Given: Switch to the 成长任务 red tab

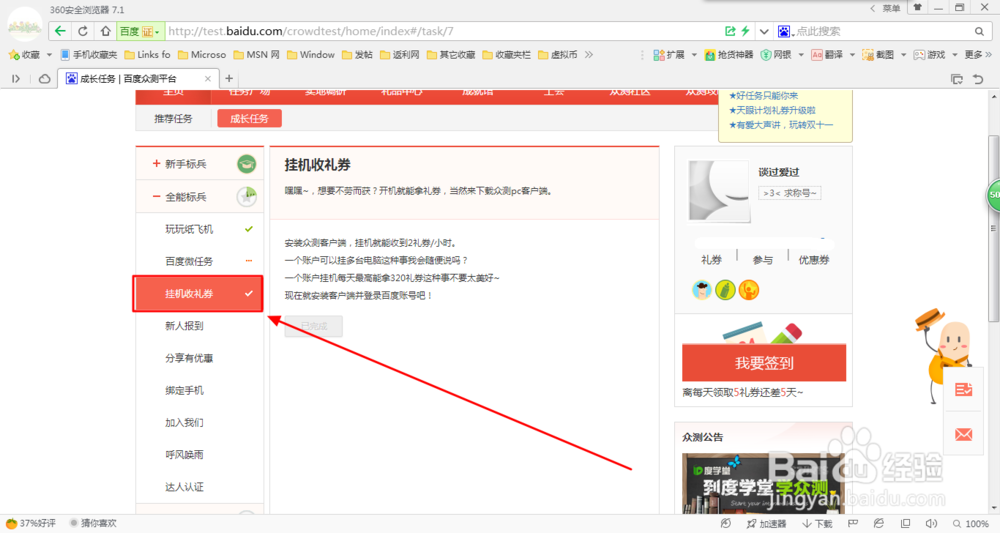Looking at the screenshot, I should (x=249, y=119).
